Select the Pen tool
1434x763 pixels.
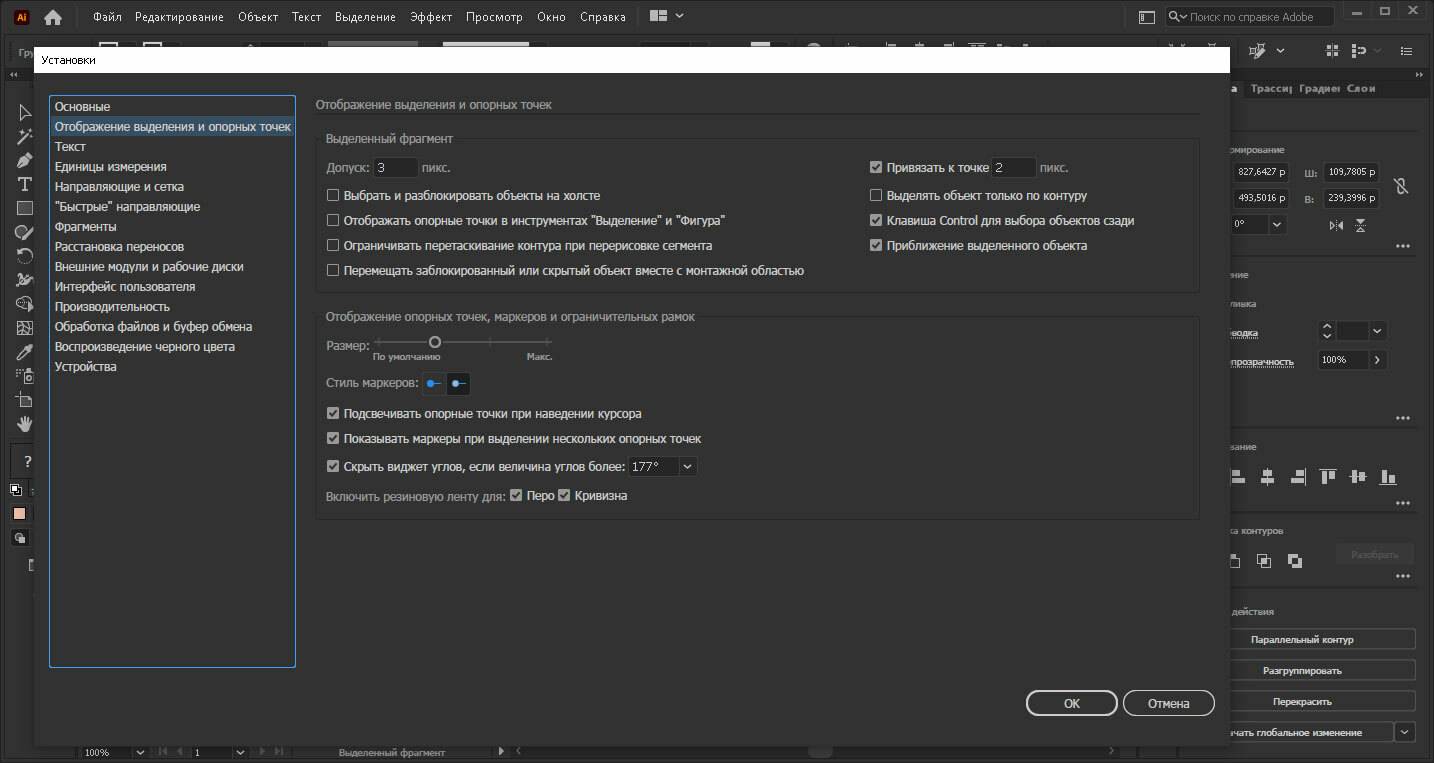[x=25, y=161]
